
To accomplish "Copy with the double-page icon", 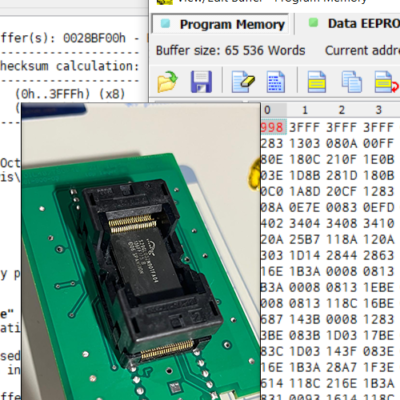I will [351, 82].
